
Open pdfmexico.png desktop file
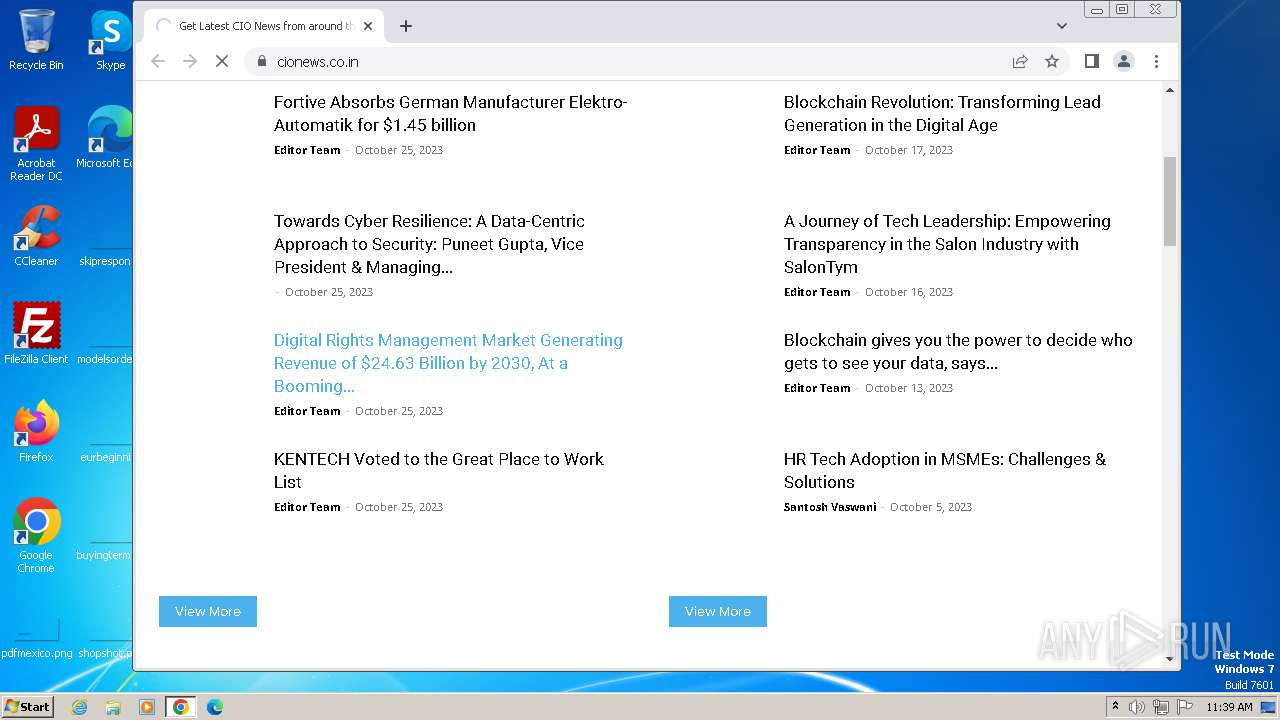36,640
